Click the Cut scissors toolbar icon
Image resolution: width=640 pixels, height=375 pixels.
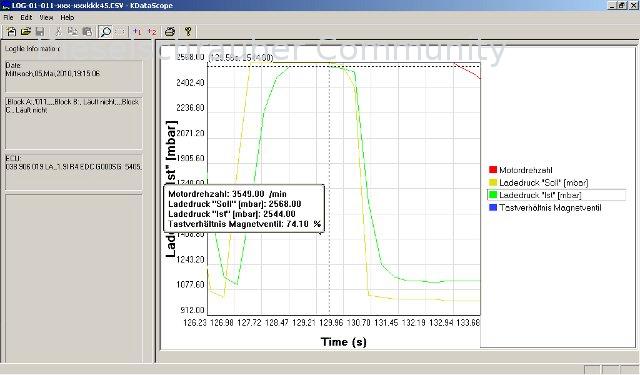point(58,31)
